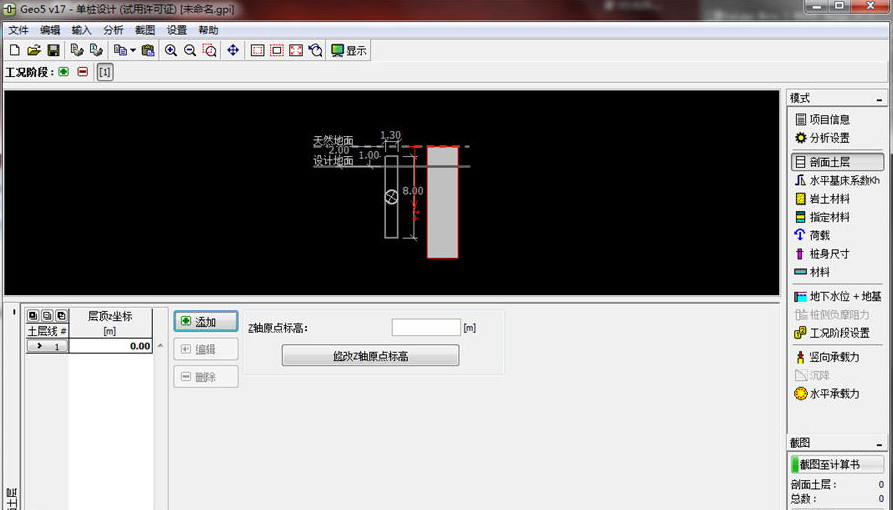Click second table selection icon in header
893x510 pixels.
pyautogui.click(x=47, y=315)
